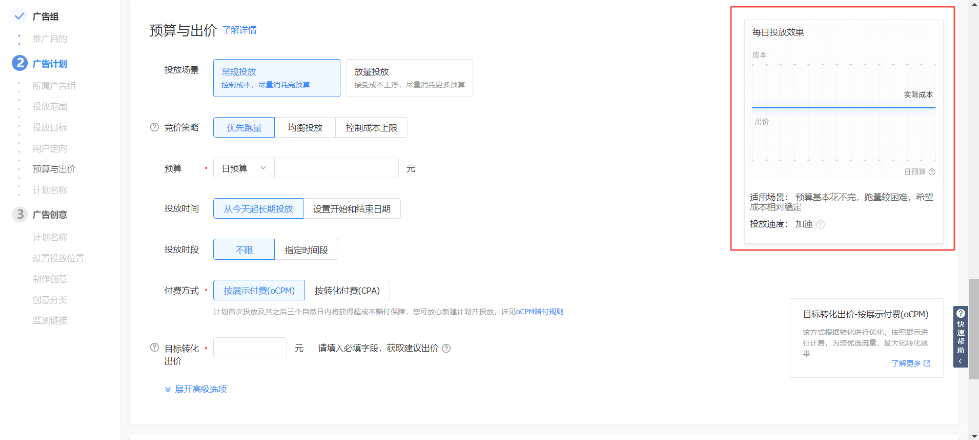
Task: Open 了解详情 link beside 预算与出价
Action: click(239, 30)
